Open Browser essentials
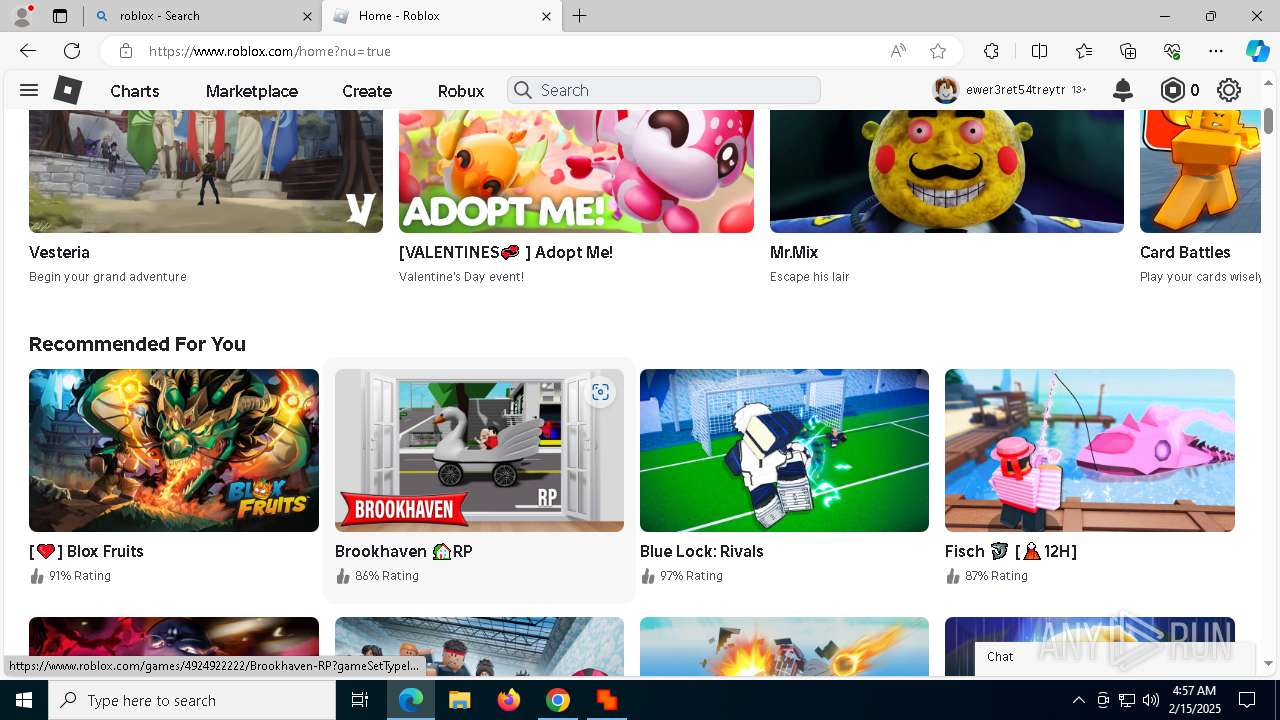 (x=1172, y=51)
